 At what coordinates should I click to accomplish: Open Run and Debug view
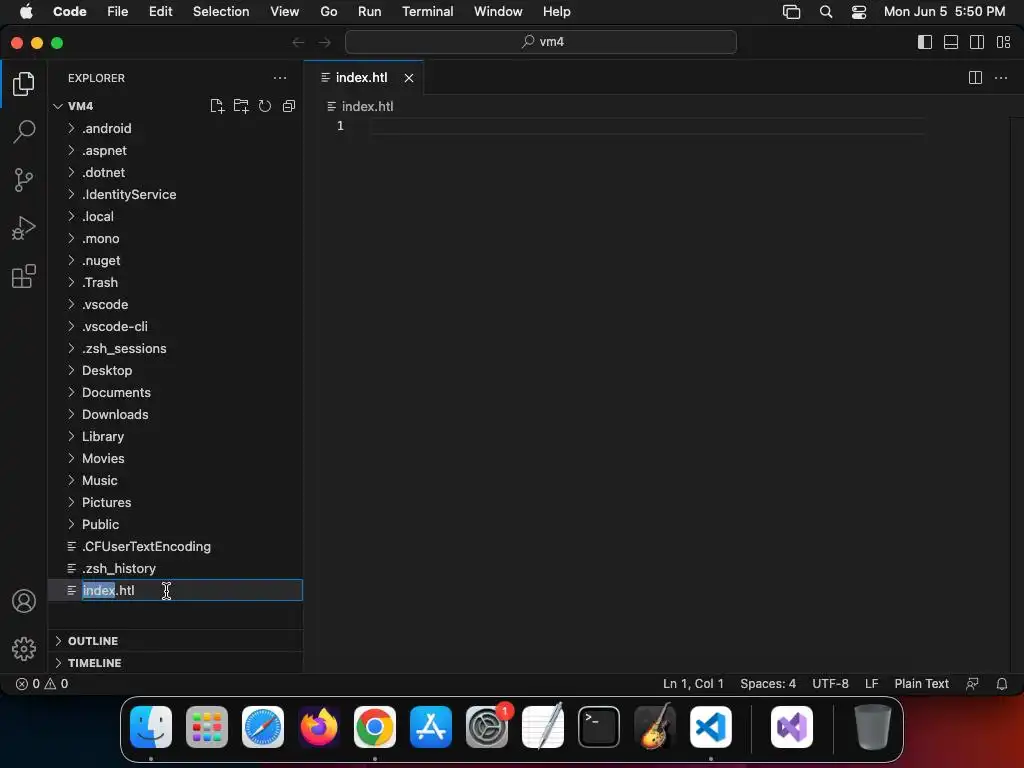click(24, 228)
